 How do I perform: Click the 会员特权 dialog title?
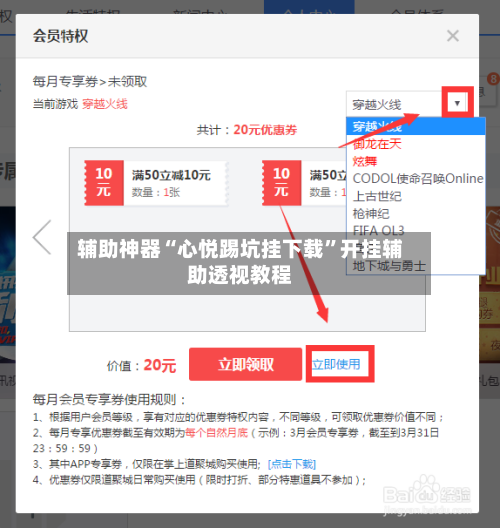[x=60, y=36]
